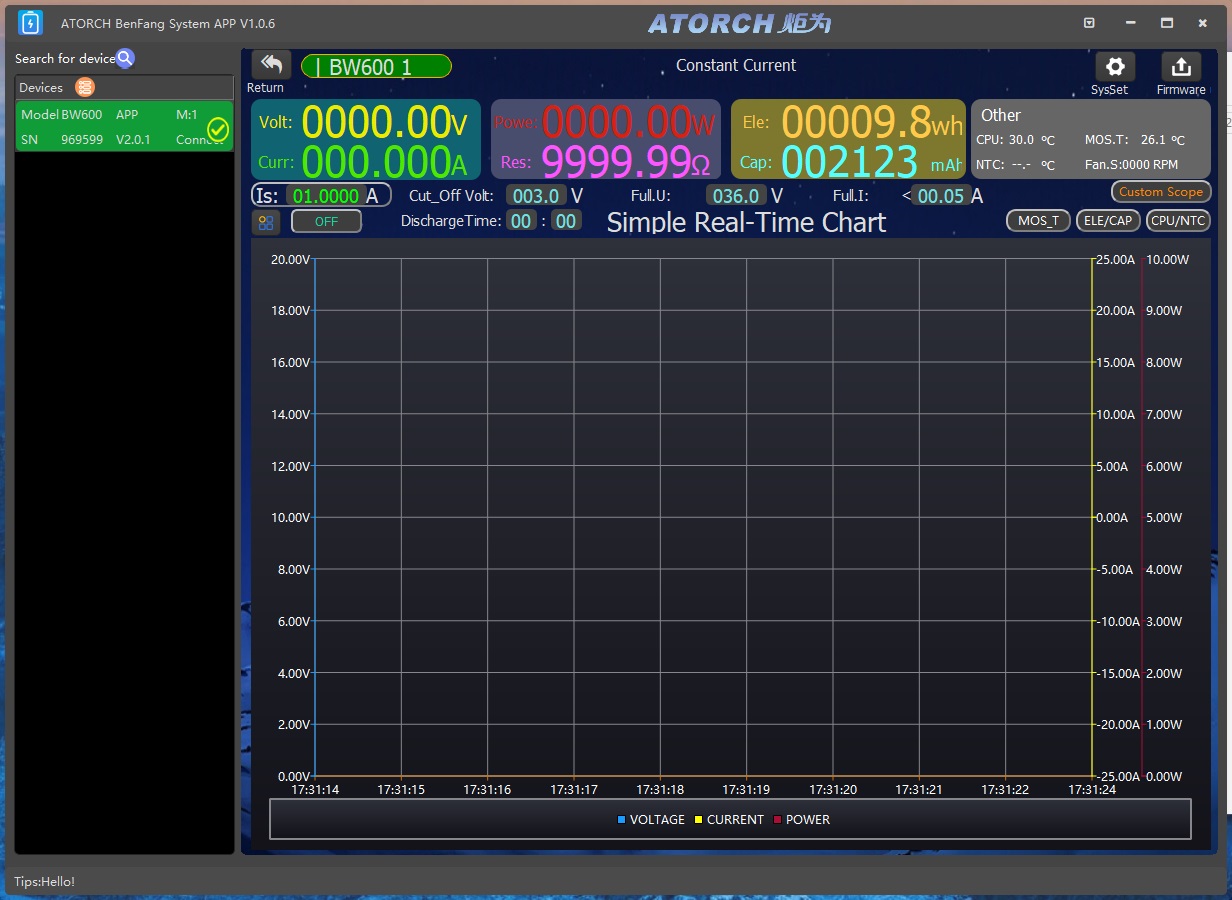
Task: Open the BW600 1 device name field
Action: [x=376, y=67]
